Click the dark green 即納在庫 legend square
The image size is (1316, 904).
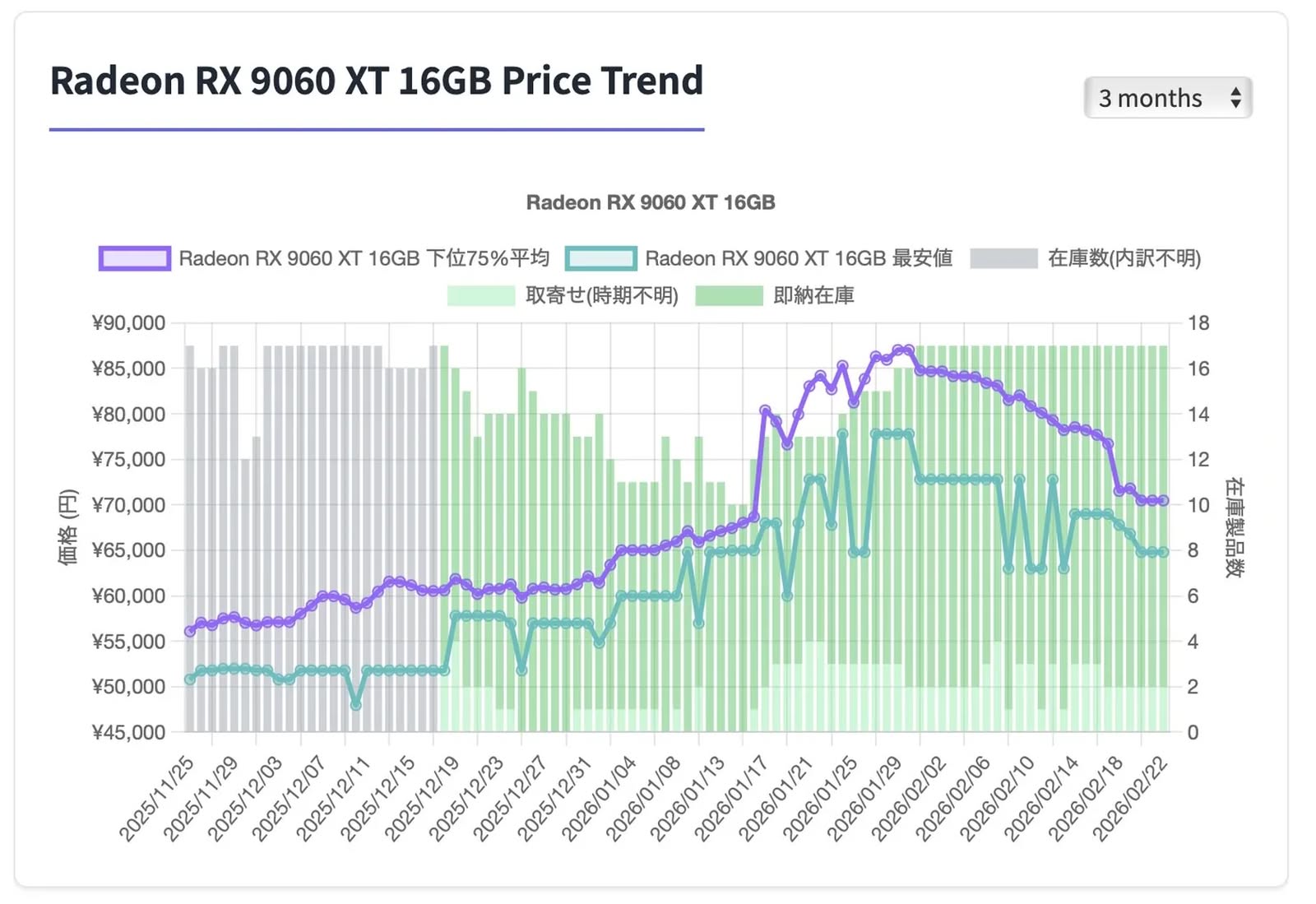coord(730,296)
